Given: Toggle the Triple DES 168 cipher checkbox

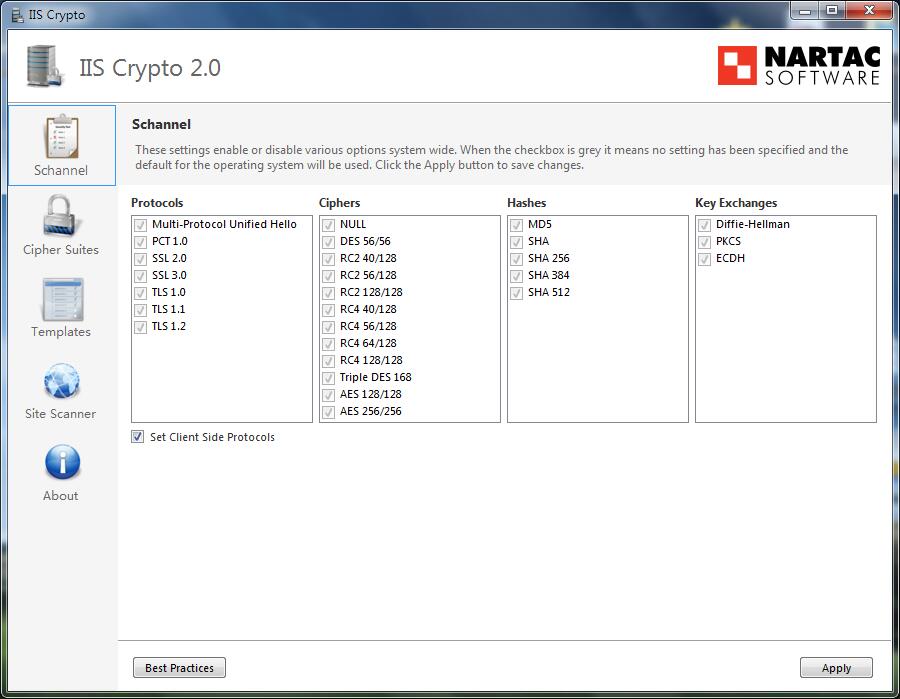Looking at the screenshot, I should click(x=328, y=377).
